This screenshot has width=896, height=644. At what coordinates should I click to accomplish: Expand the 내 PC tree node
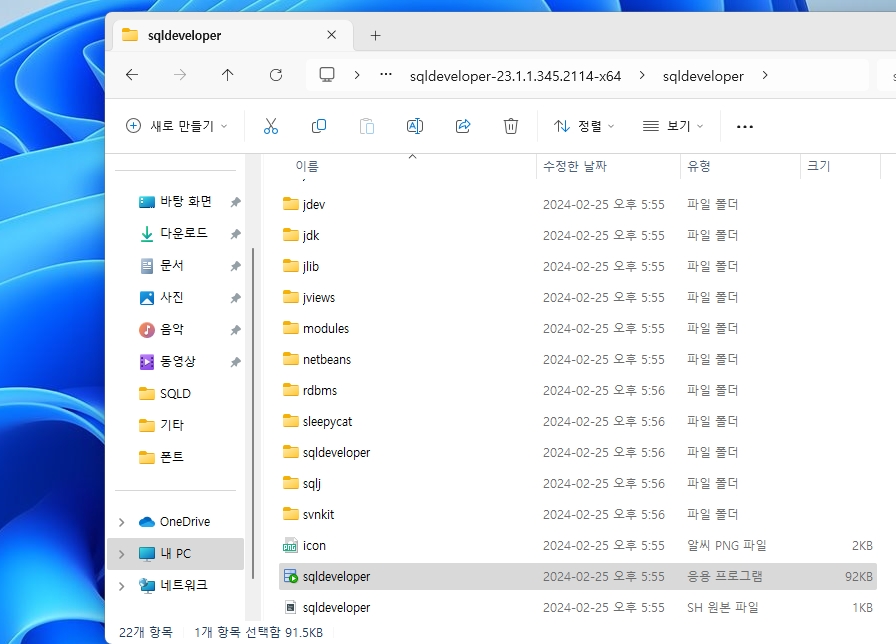pos(121,554)
